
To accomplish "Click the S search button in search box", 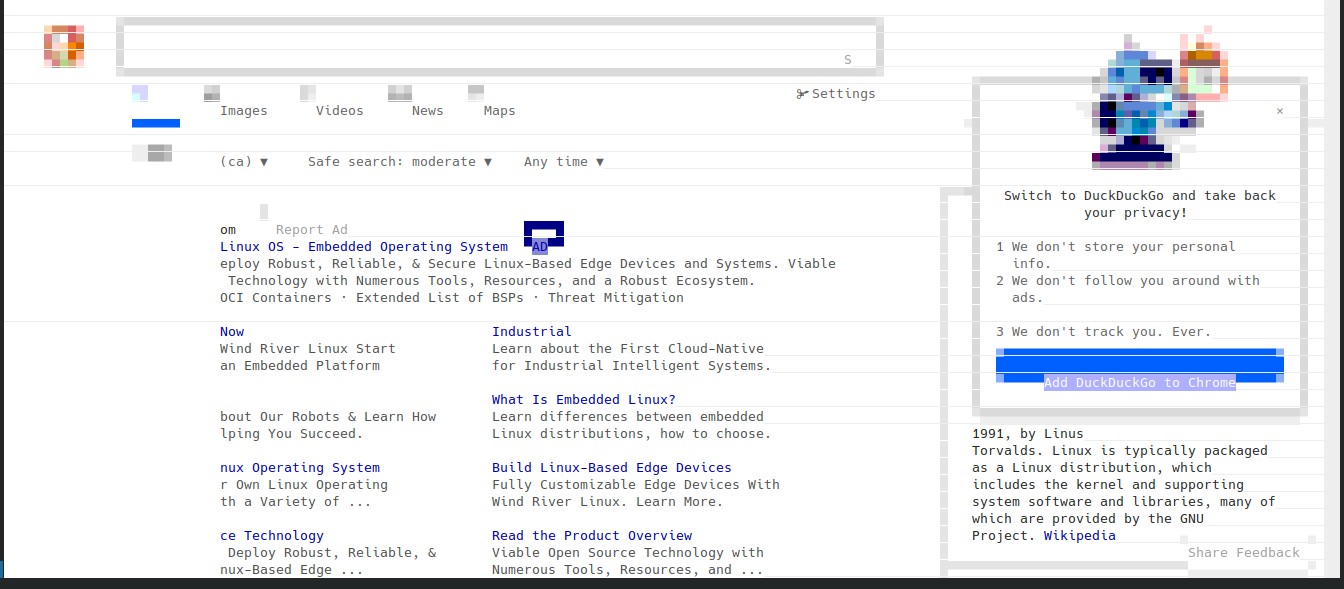I will point(847,60).
